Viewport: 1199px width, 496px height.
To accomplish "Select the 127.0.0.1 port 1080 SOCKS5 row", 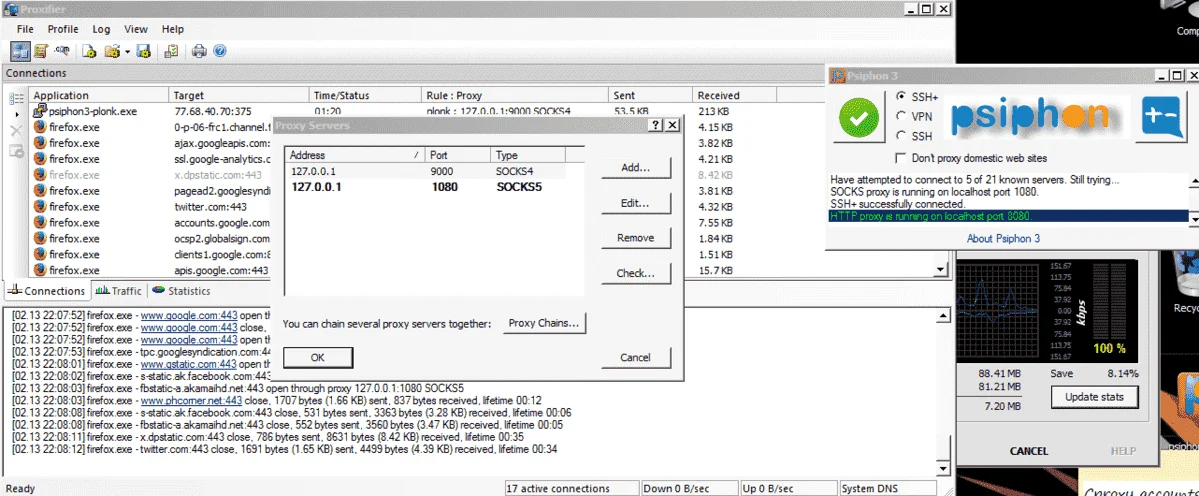I will click(x=424, y=186).
